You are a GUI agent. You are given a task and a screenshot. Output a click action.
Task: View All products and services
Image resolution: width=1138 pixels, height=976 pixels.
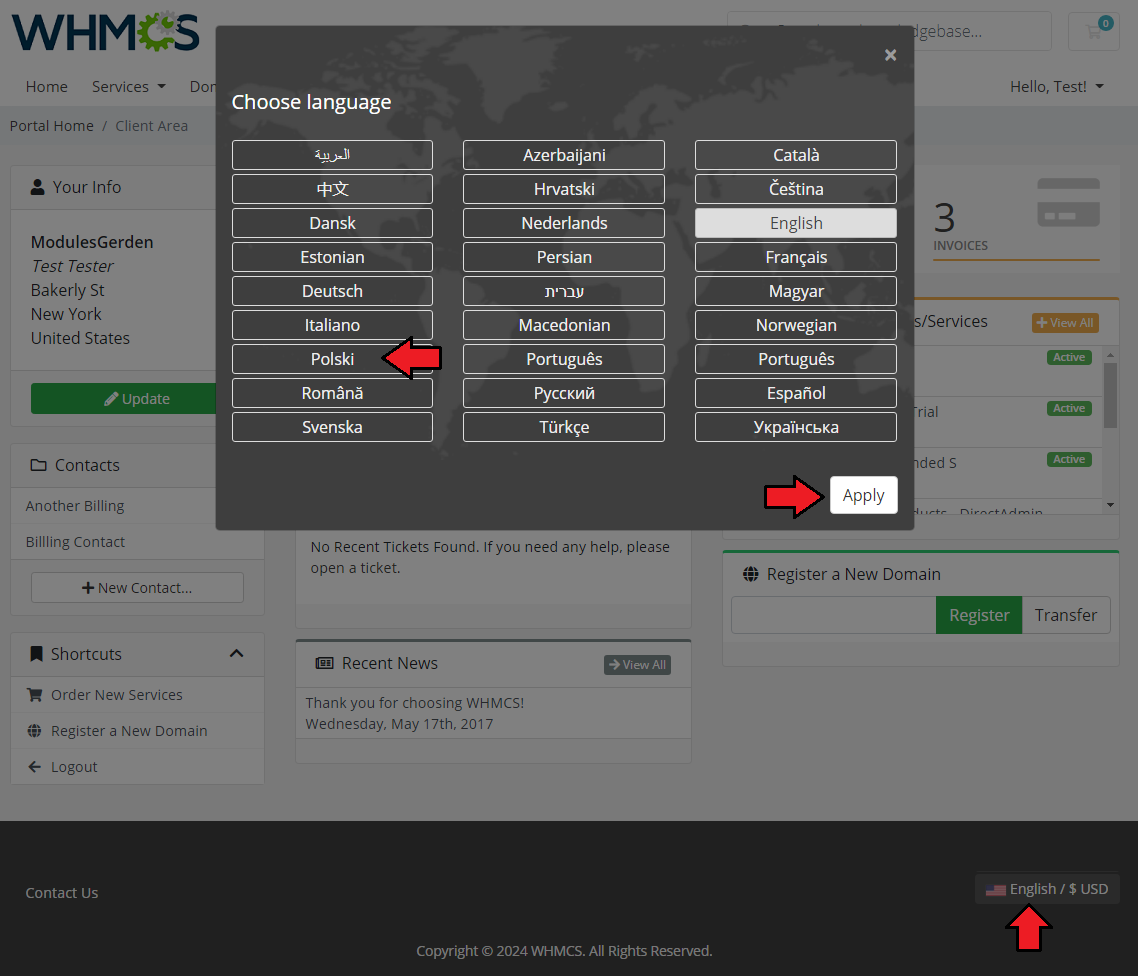point(1065,323)
